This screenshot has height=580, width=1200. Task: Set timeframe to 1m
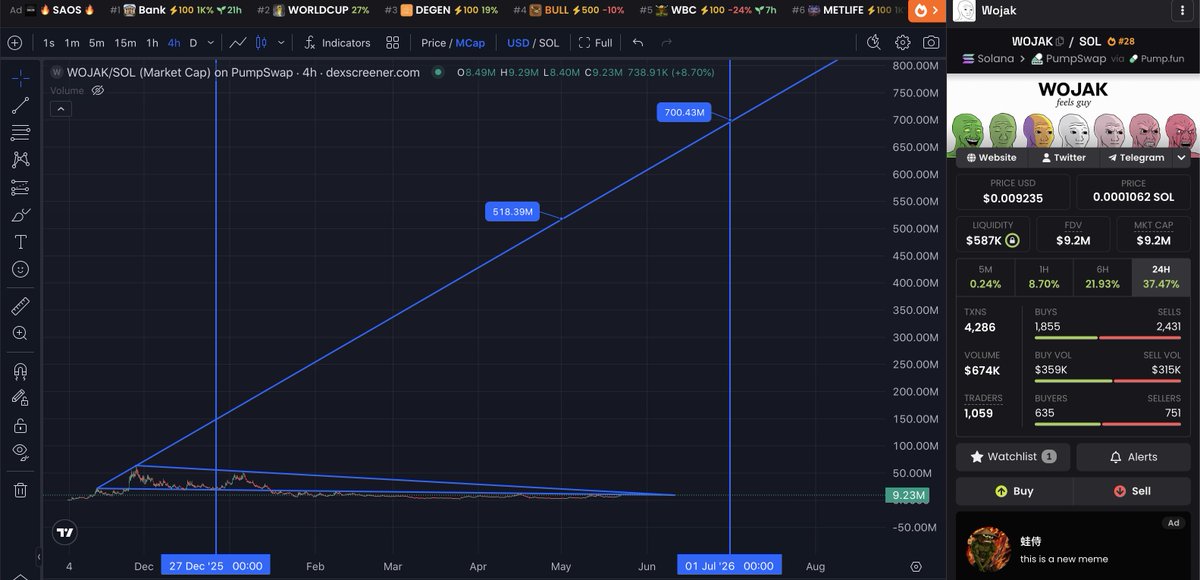click(72, 43)
